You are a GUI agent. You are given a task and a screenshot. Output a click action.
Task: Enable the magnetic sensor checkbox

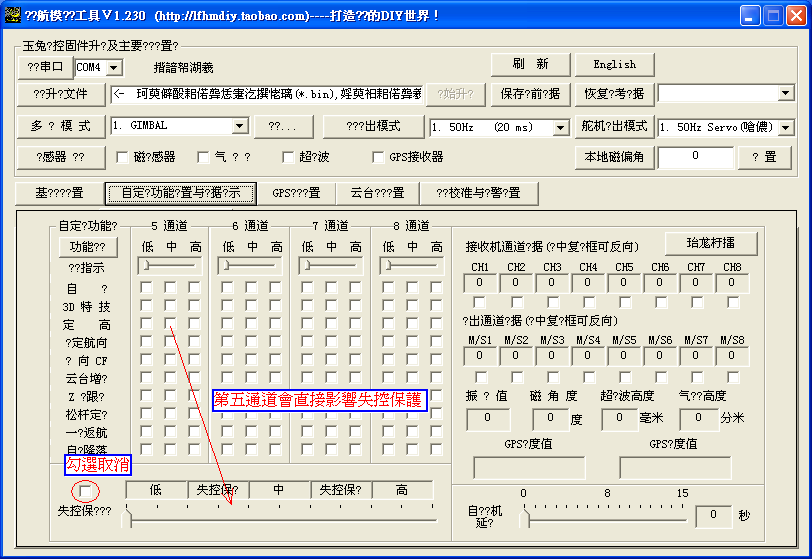123,157
